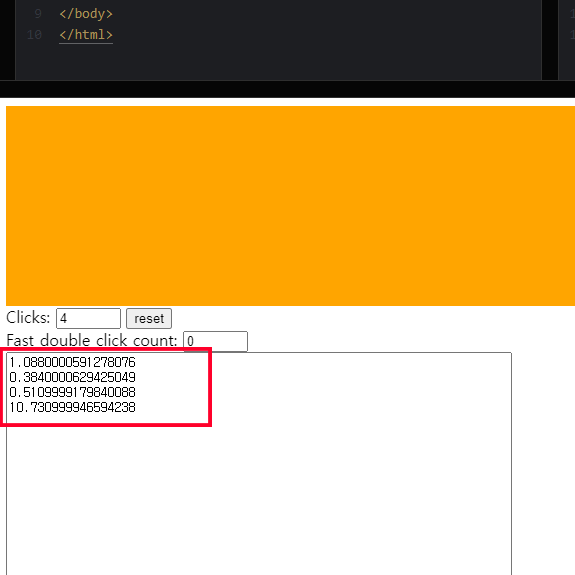Select the Fast double click count field
The height and width of the screenshot is (575, 575).
(x=215, y=341)
